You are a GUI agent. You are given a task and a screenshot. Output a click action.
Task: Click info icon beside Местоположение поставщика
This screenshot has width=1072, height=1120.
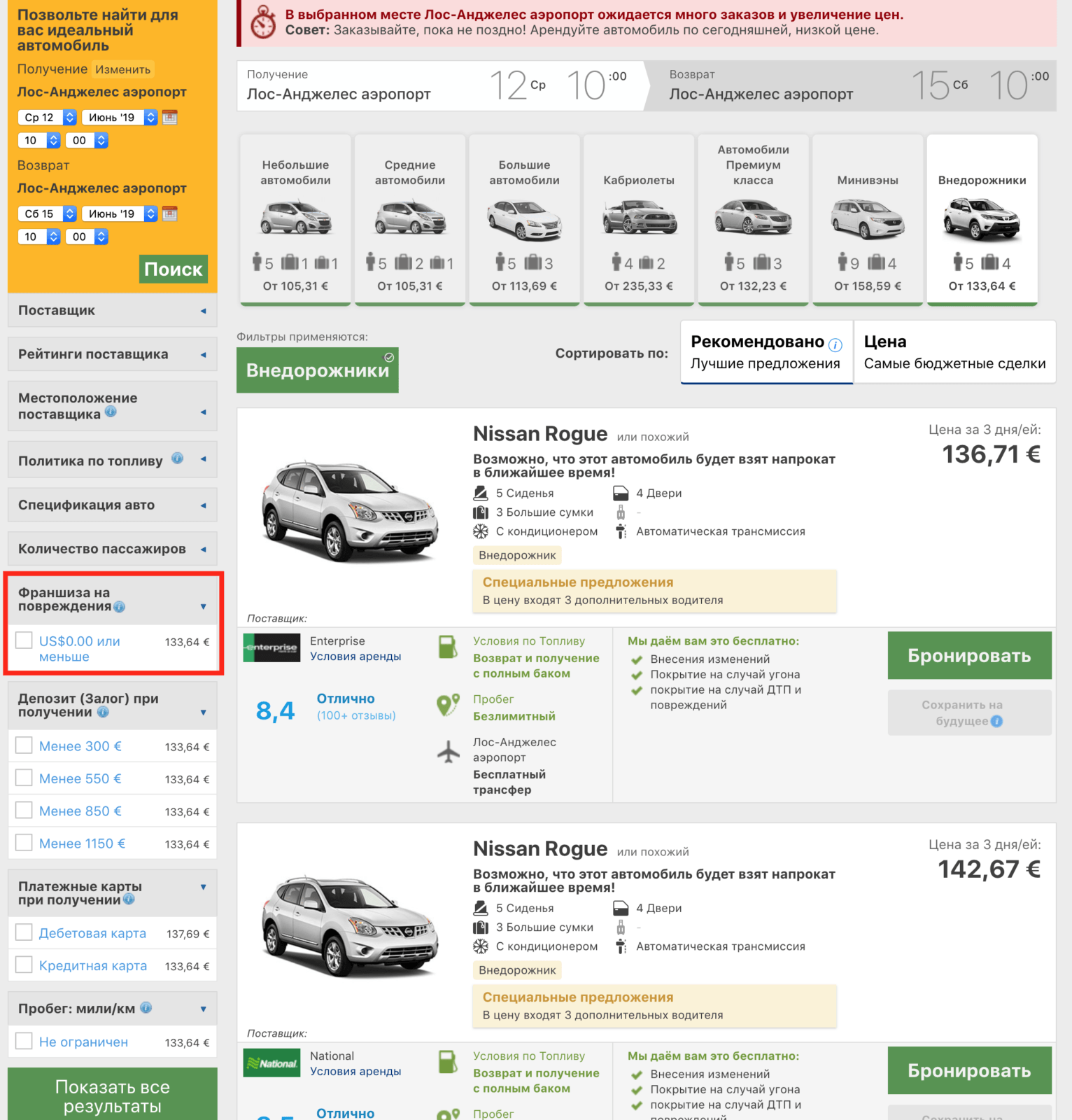click(x=111, y=412)
